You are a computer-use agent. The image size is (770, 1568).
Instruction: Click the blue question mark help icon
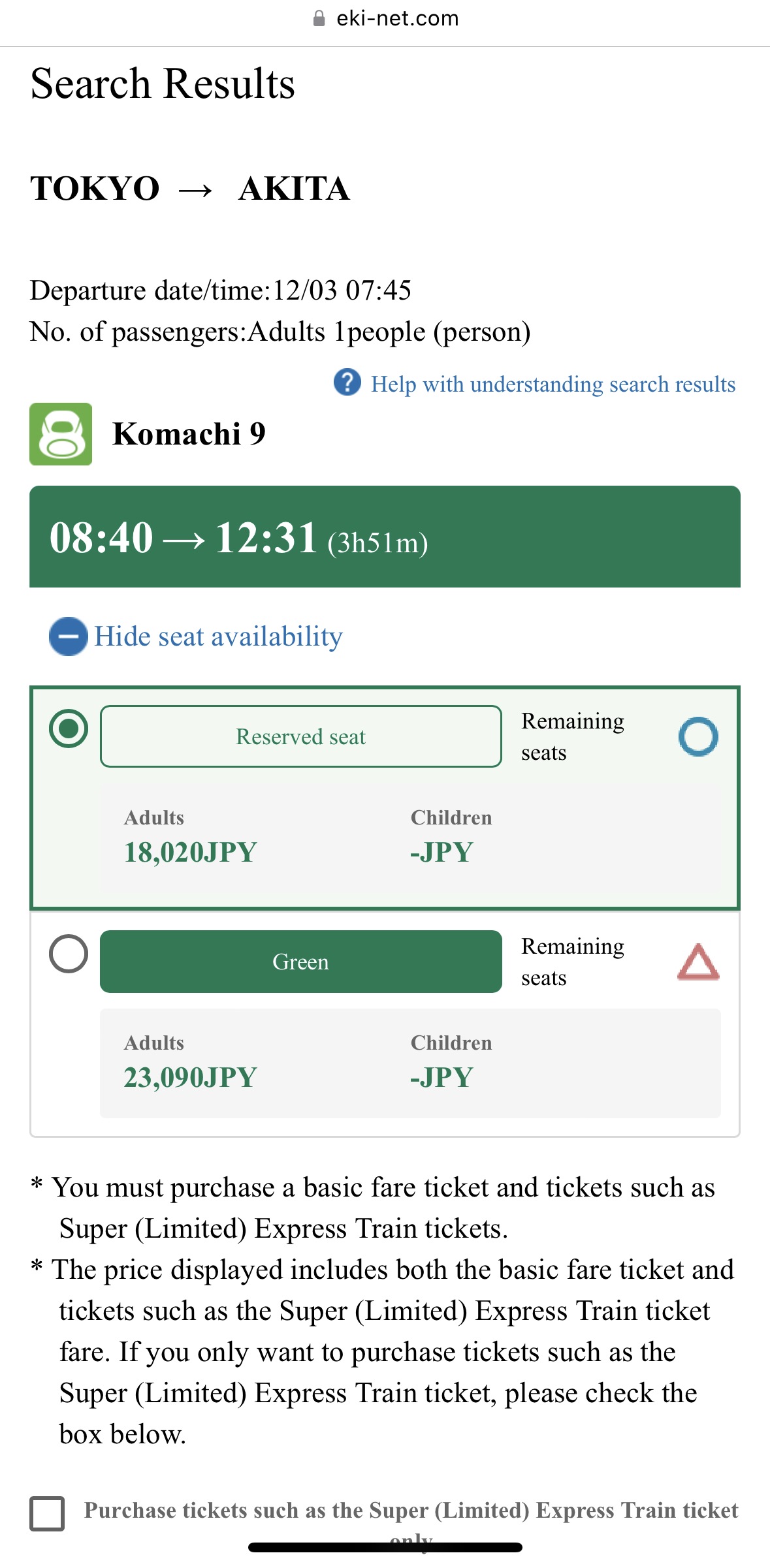tap(347, 383)
